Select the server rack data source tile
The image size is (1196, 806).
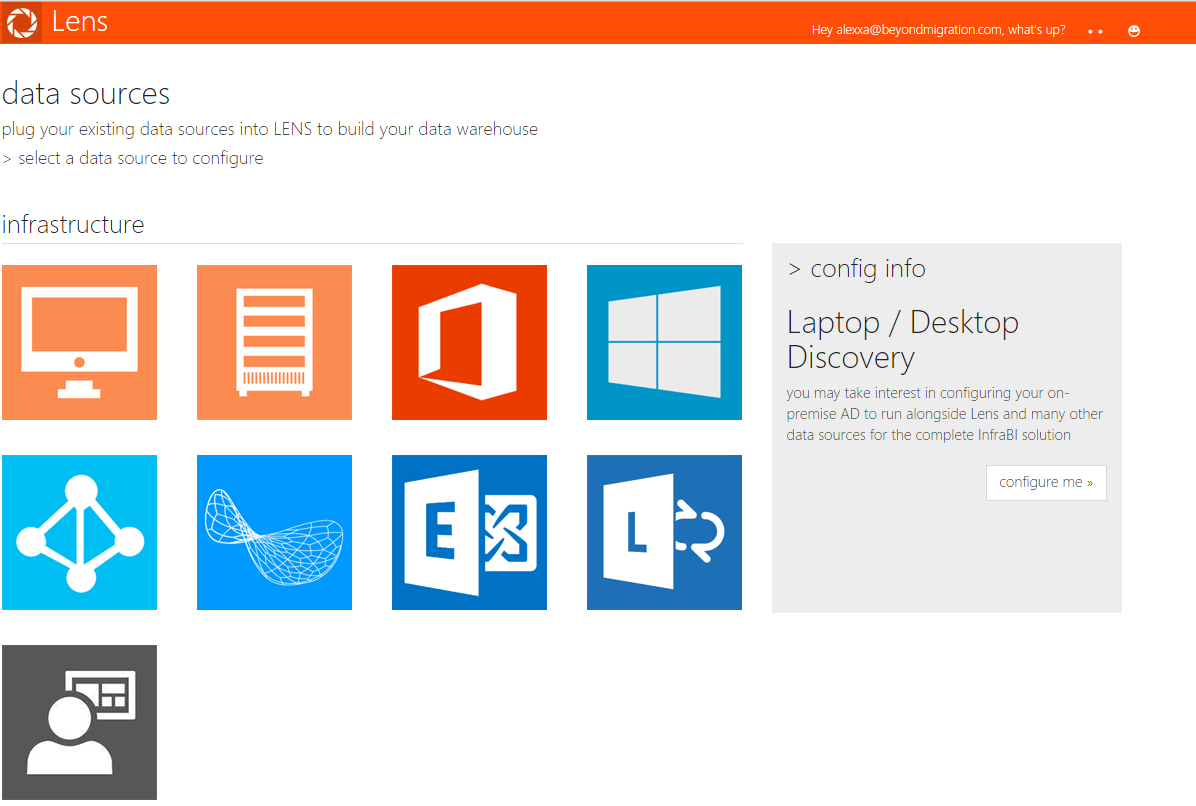(275, 342)
